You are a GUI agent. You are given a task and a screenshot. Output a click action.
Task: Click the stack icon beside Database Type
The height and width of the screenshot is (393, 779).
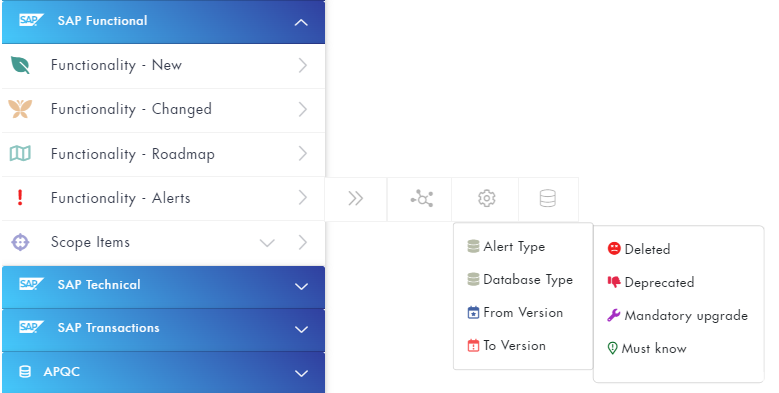tap(473, 279)
